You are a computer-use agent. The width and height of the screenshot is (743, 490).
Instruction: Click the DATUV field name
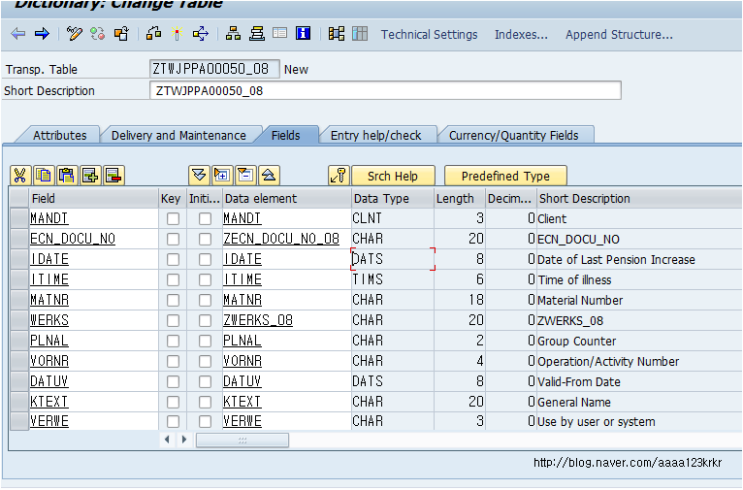pyautogui.click(x=49, y=381)
